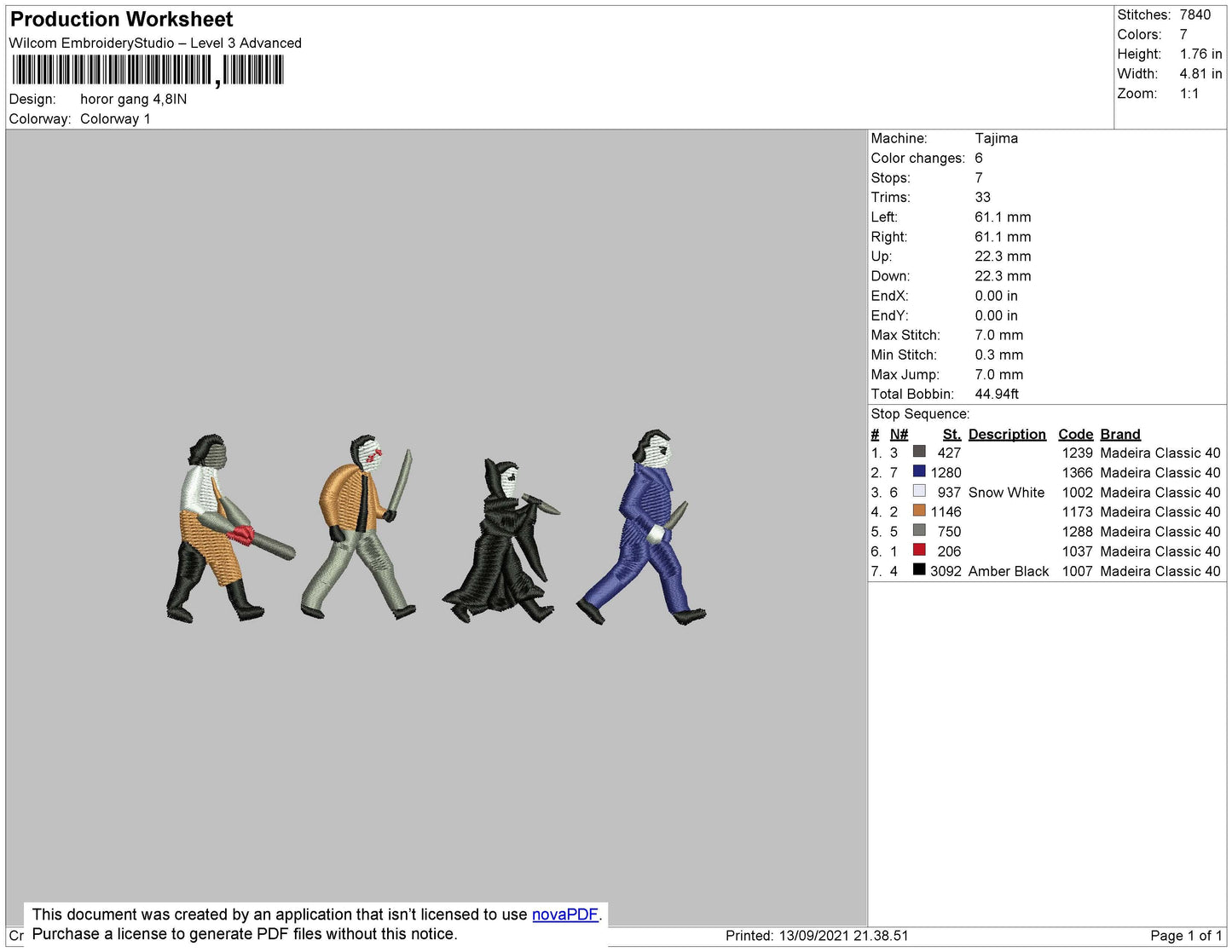Click Madeira Classic 40 in row 1
1232x952 pixels.
(x=1160, y=453)
